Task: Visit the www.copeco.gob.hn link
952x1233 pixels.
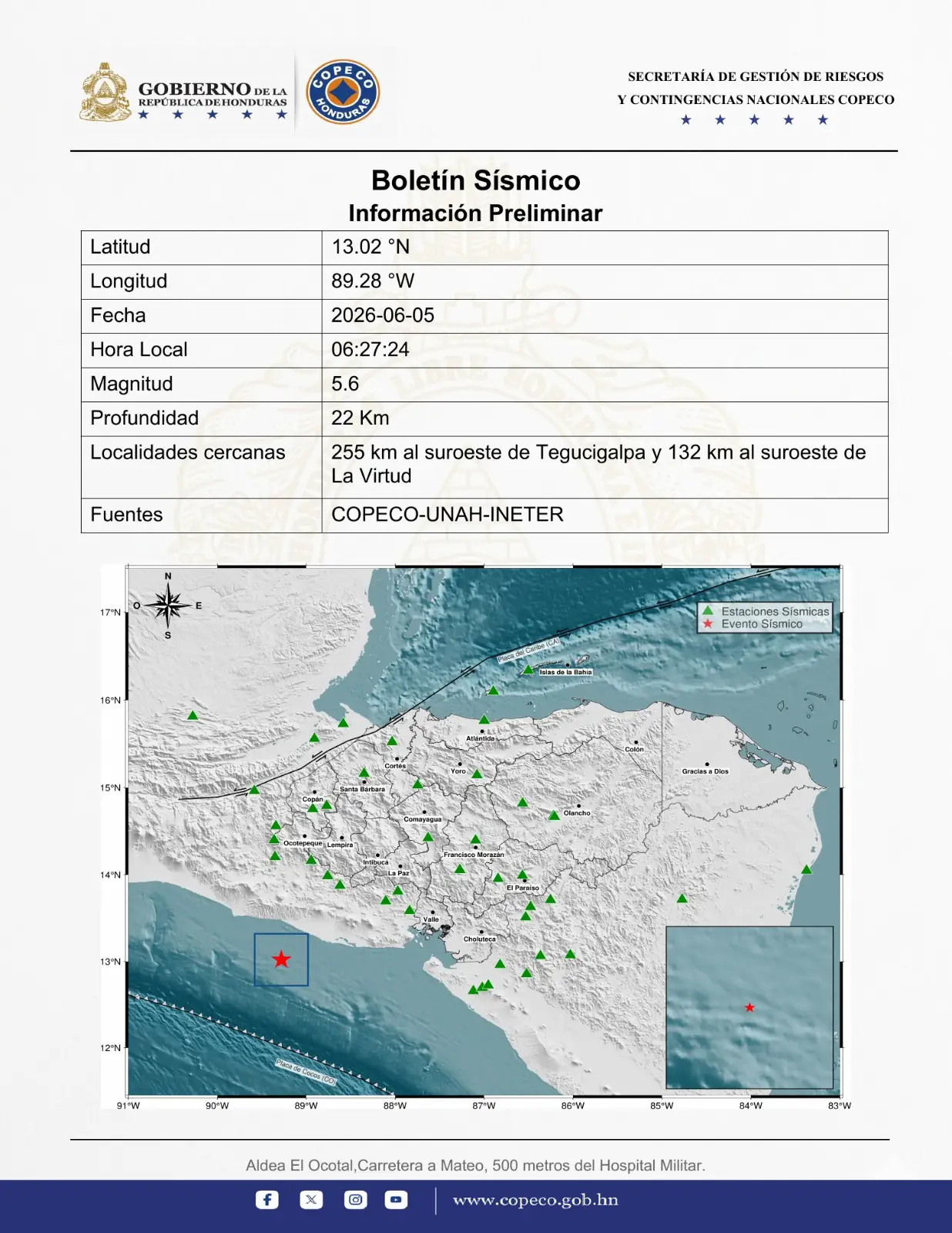Action: 535,1200
